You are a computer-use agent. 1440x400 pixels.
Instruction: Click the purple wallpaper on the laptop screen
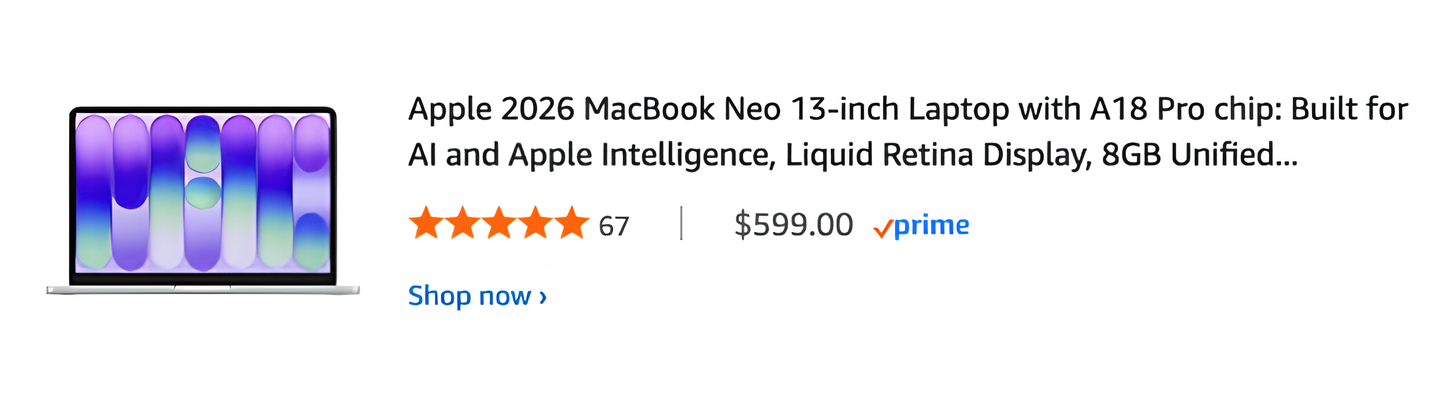[203, 190]
